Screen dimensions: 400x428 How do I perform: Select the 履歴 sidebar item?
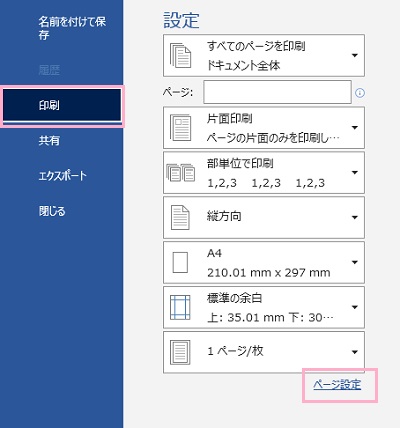click(x=49, y=70)
